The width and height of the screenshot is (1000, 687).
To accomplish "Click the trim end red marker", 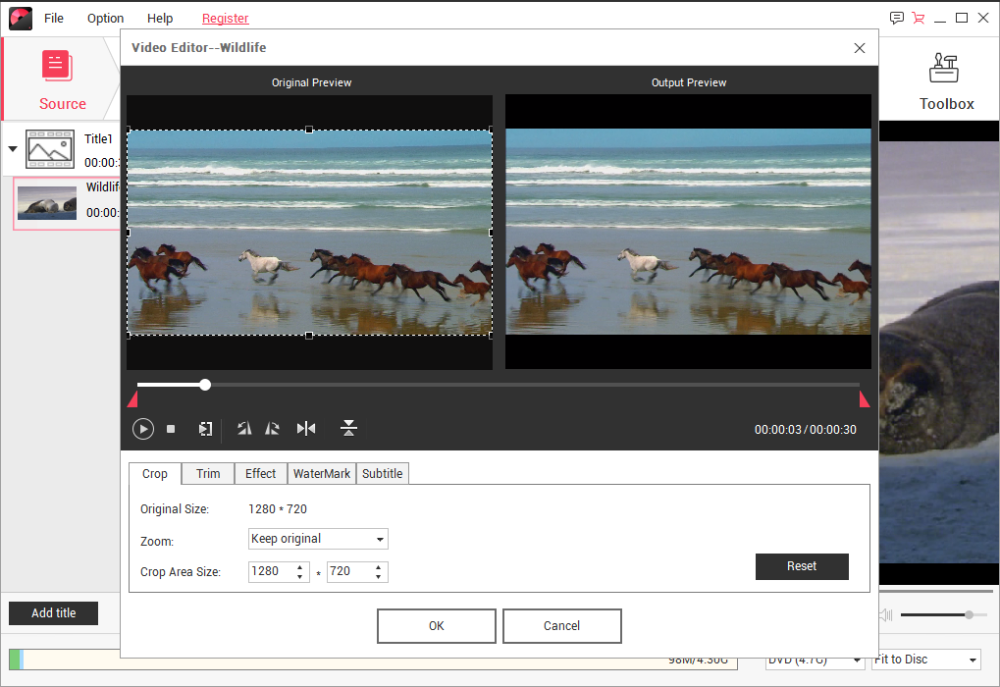I will [x=864, y=399].
